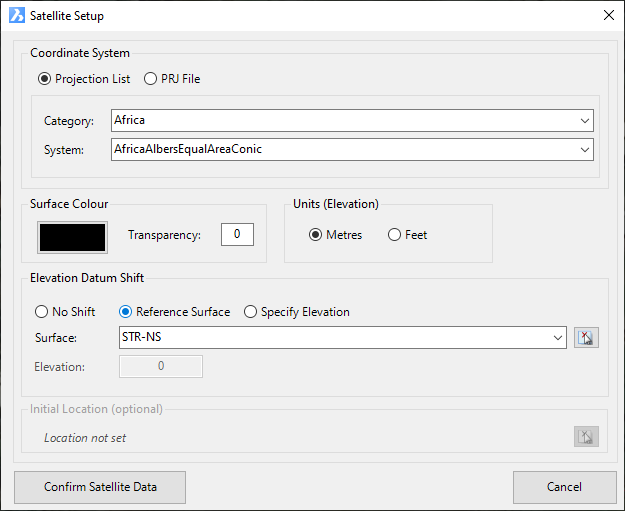Open the Surface dropdown showing STR-NS
The image size is (625, 511).
point(343,338)
